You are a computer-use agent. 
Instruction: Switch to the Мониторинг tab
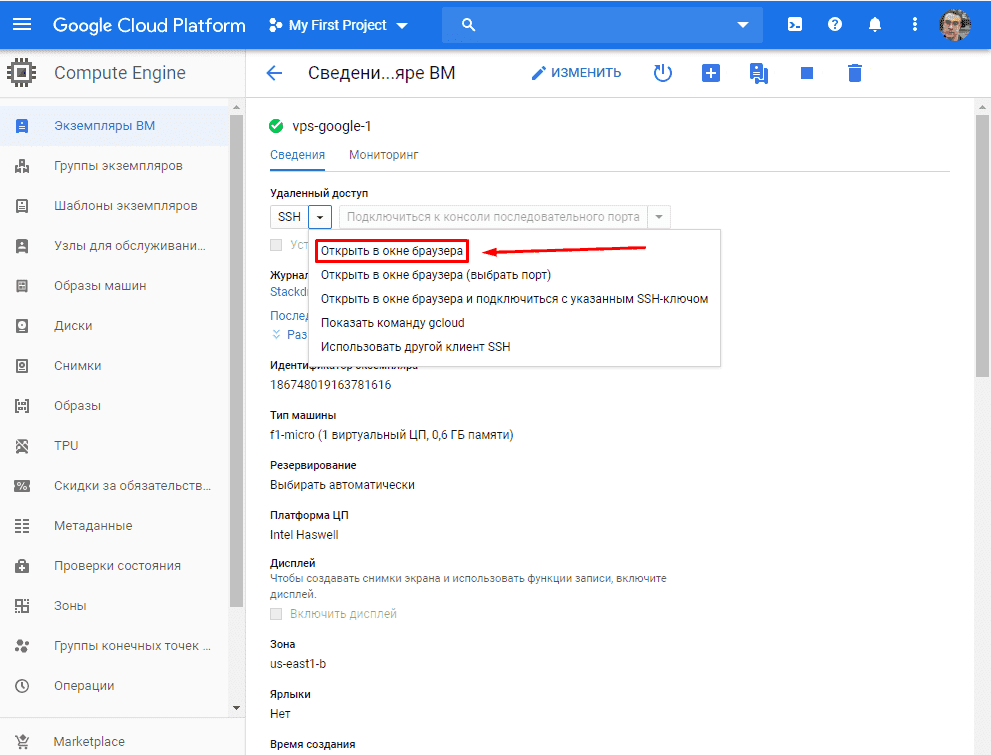[x=383, y=155]
